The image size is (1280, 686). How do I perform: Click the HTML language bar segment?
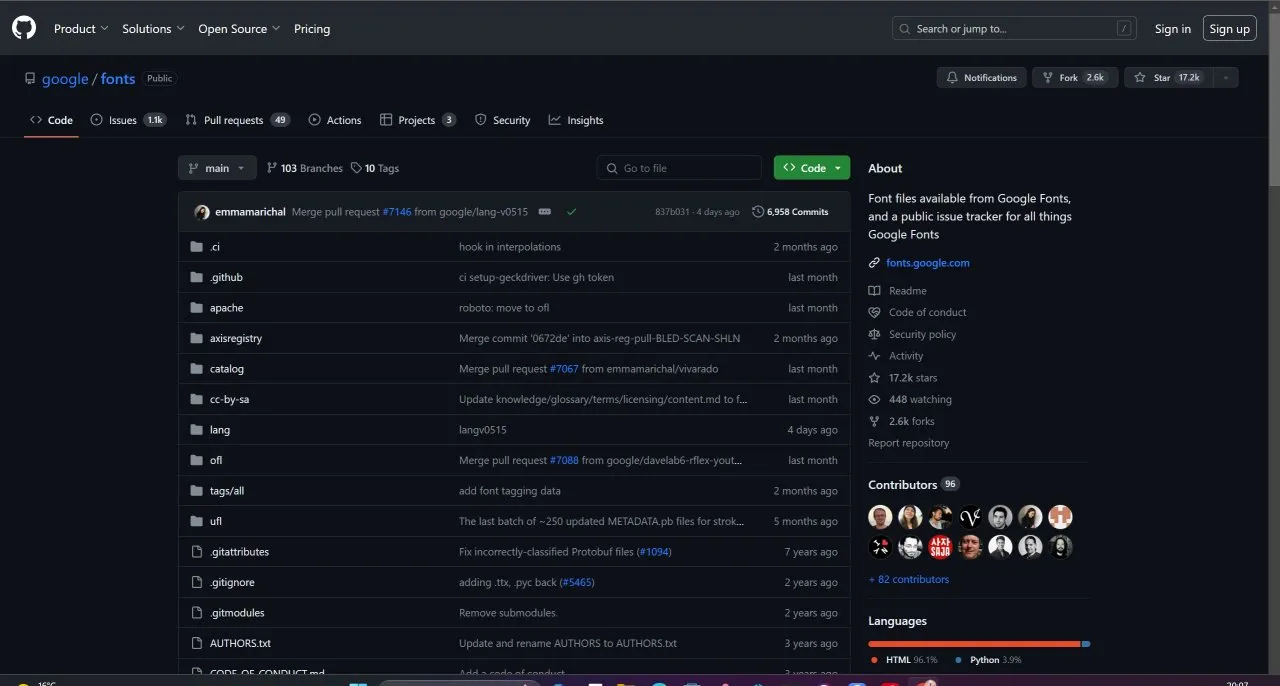click(974, 644)
